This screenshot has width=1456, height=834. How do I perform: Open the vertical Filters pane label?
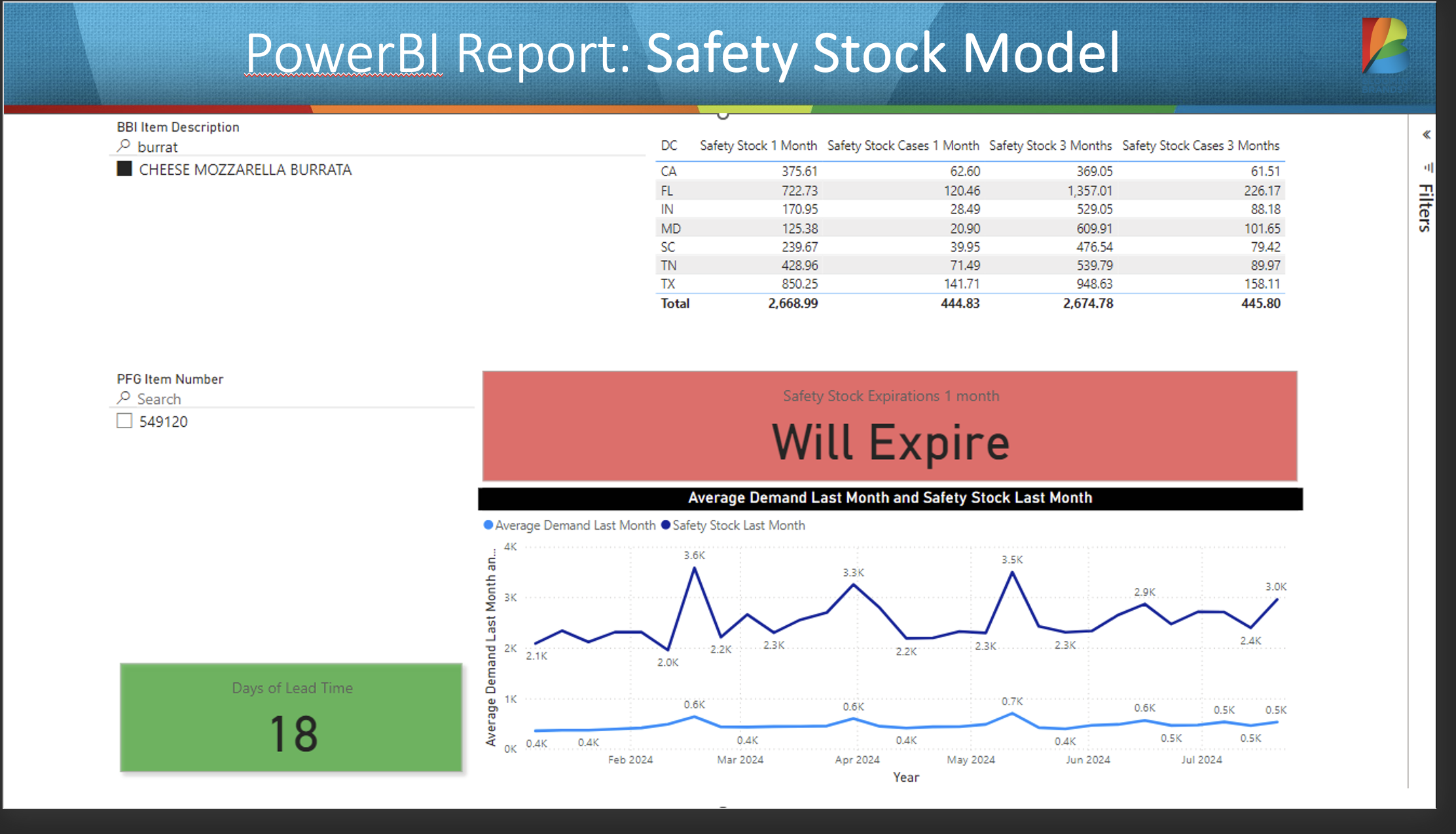pyautogui.click(x=1425, y=208)
